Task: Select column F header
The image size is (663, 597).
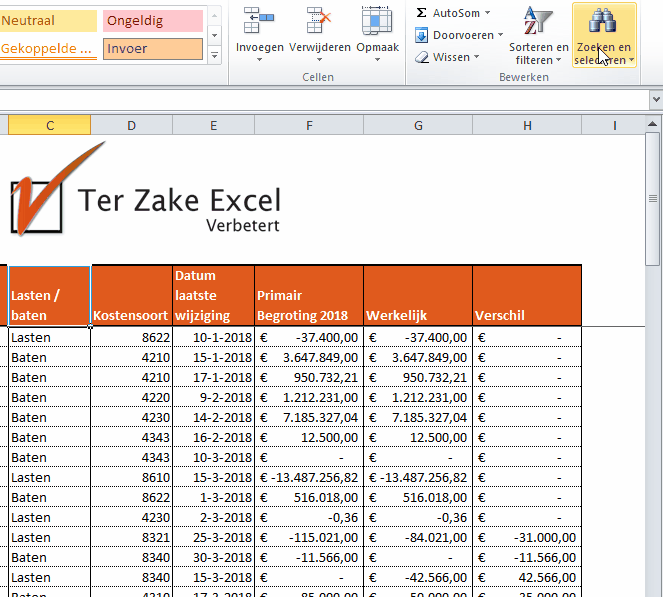Action: tap(309, 126)
